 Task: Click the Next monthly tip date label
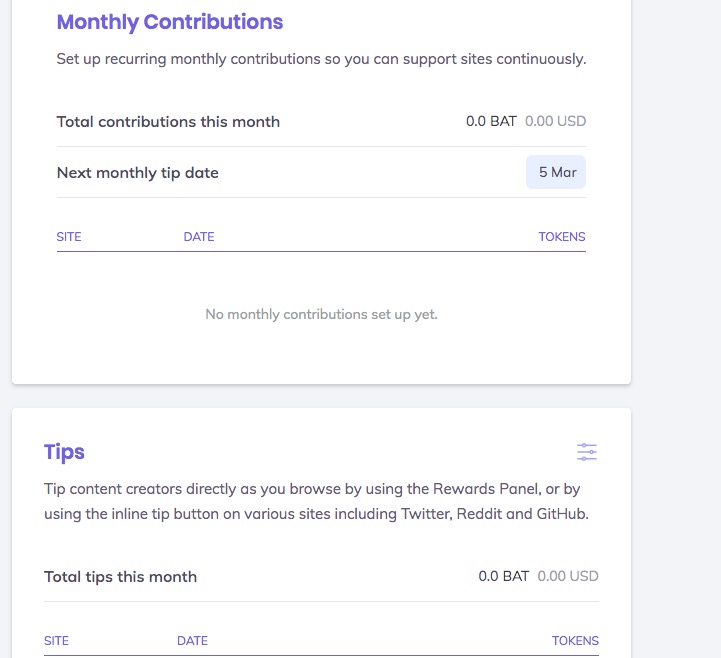point(138,172)
